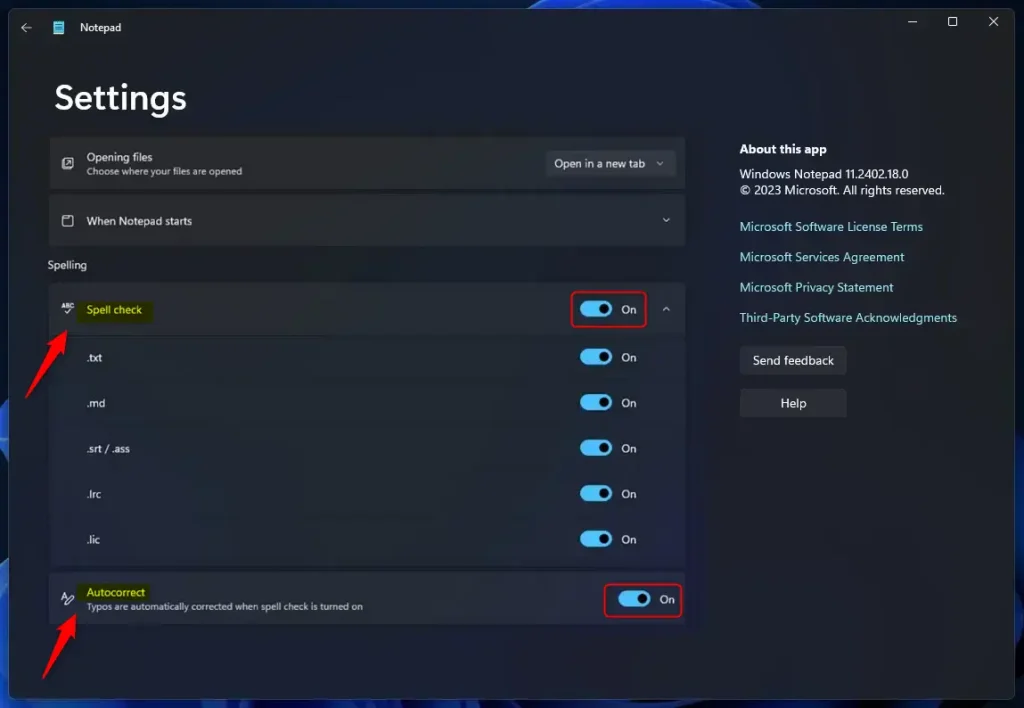Open Microsoft Privacy Statement link
Image resolution: width=1024 pixels, height=708 pixels.
(816, 287)
